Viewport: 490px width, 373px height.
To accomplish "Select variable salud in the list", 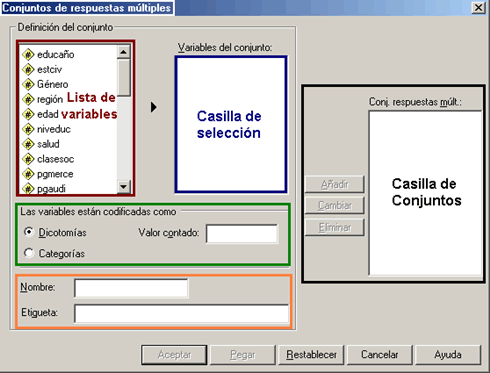I will (48, 144).
